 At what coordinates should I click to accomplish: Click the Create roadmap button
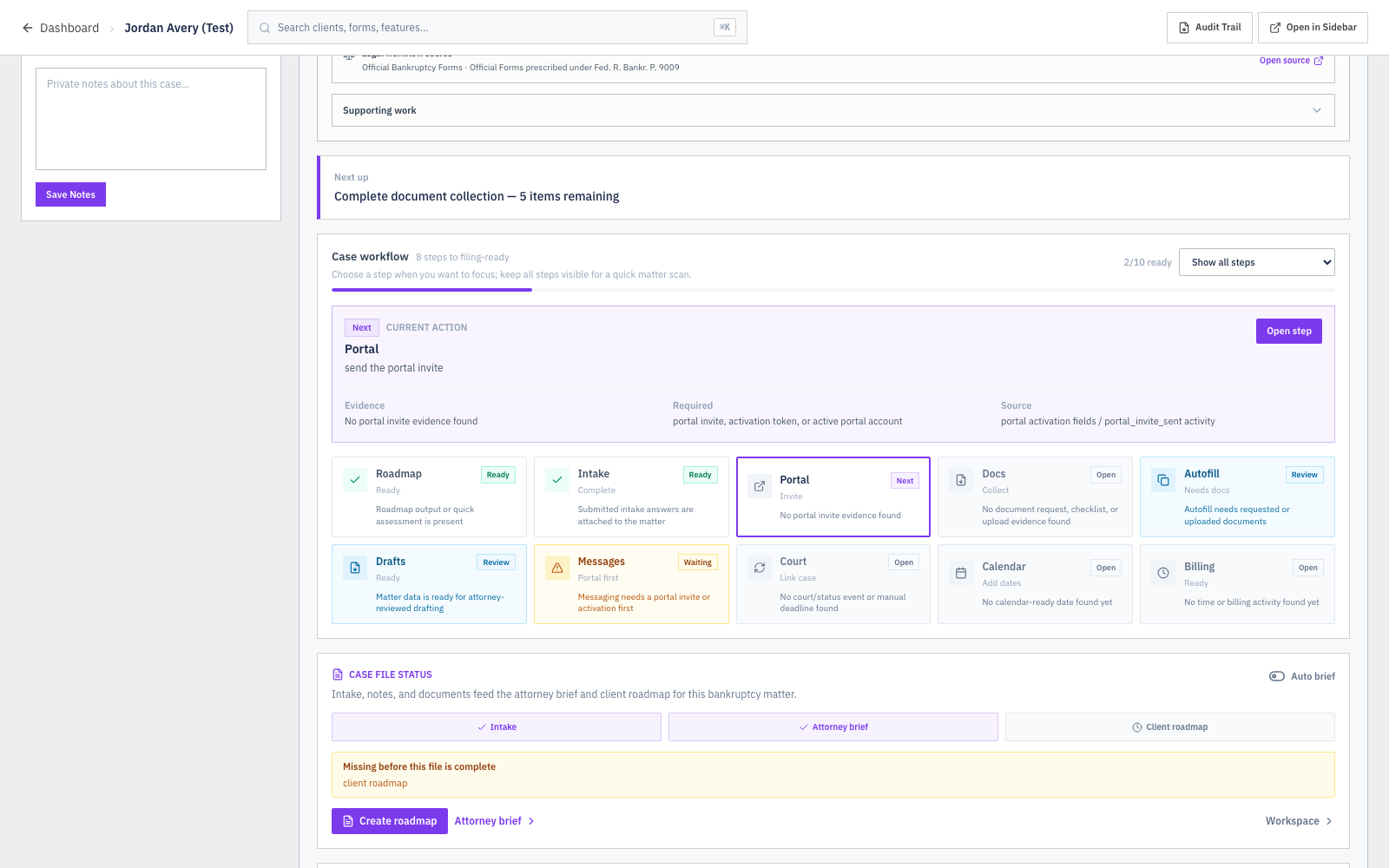tap(390, 821)
